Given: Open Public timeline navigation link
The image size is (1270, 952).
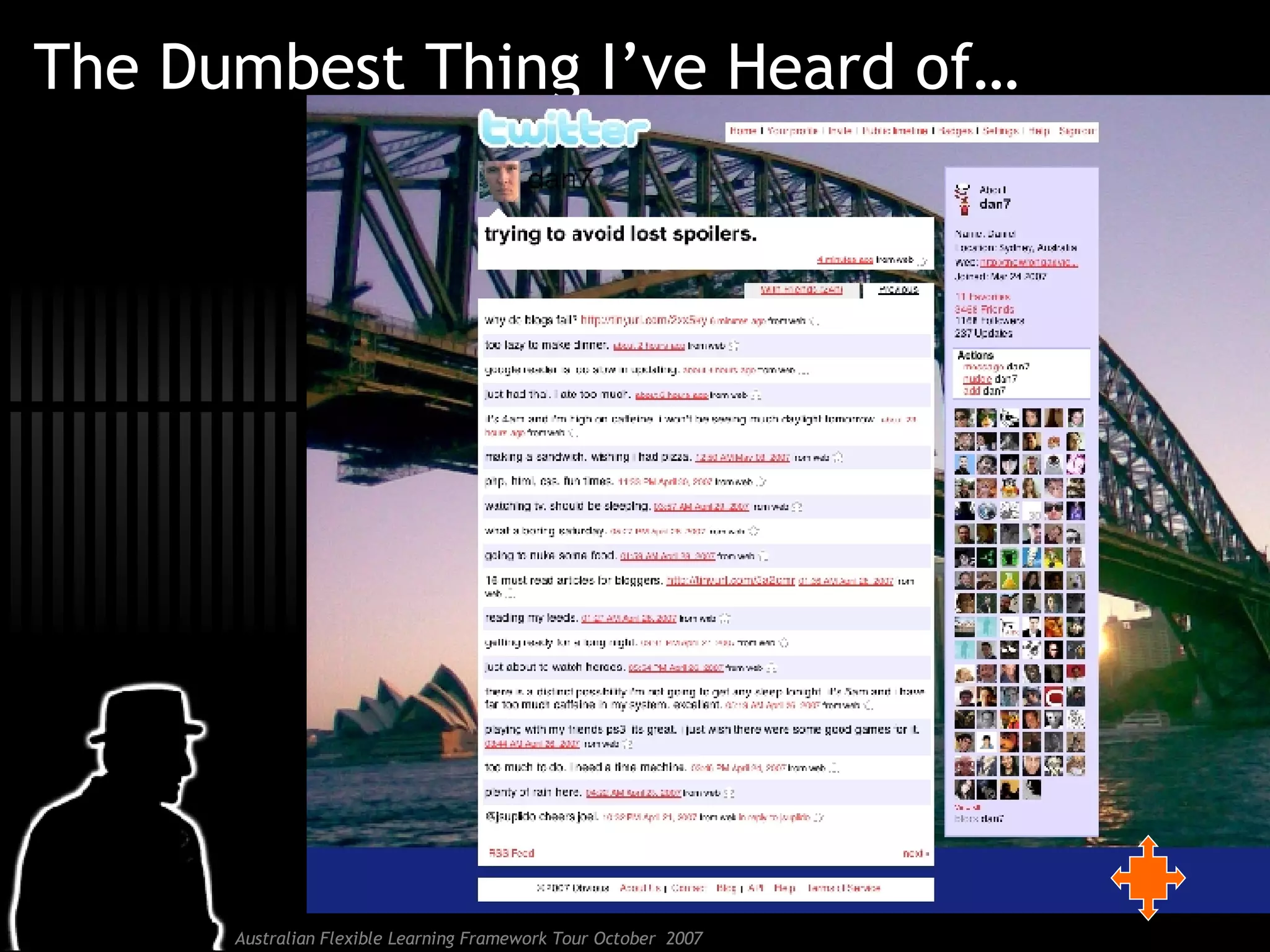Looking at the screenshot, I should [895, 131].
